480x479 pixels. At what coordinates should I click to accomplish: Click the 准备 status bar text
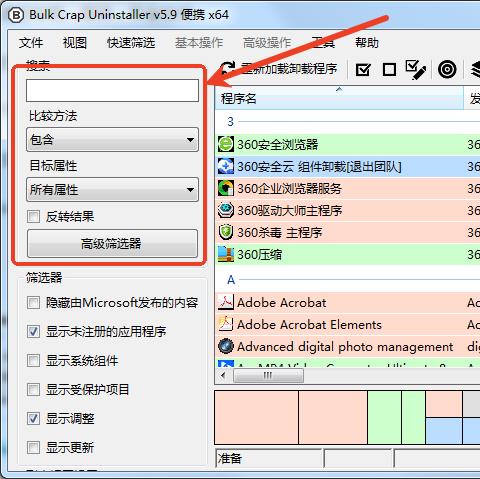tap(229, 458)
